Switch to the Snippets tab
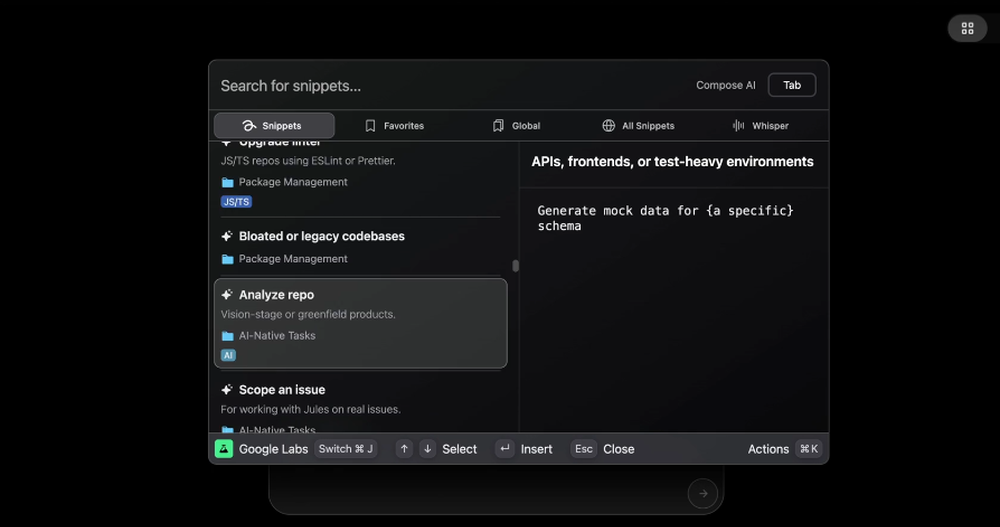 pyautogui.click(x=274, y=126)
